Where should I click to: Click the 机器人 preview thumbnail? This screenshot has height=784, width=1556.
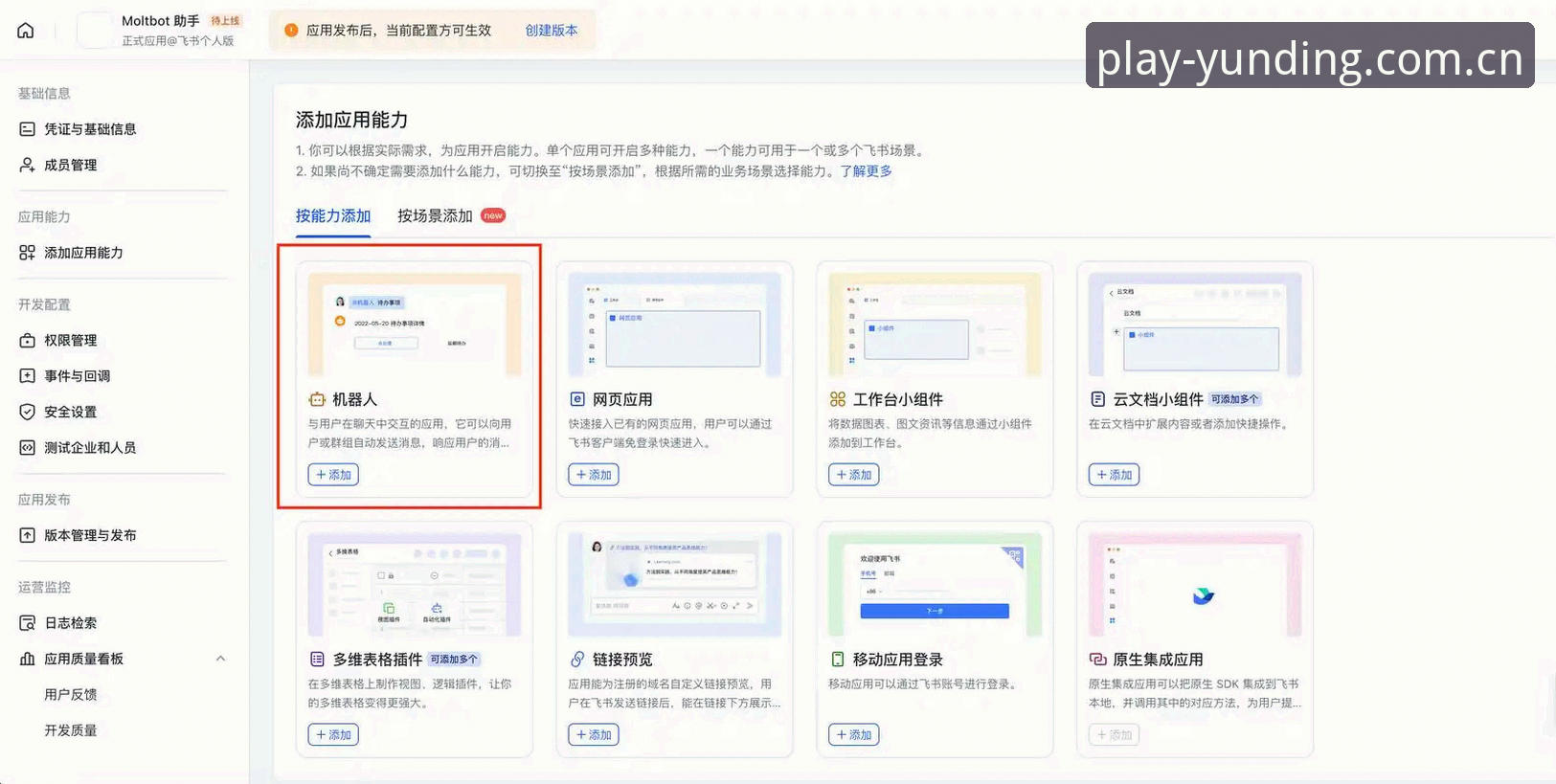(415, 325)
